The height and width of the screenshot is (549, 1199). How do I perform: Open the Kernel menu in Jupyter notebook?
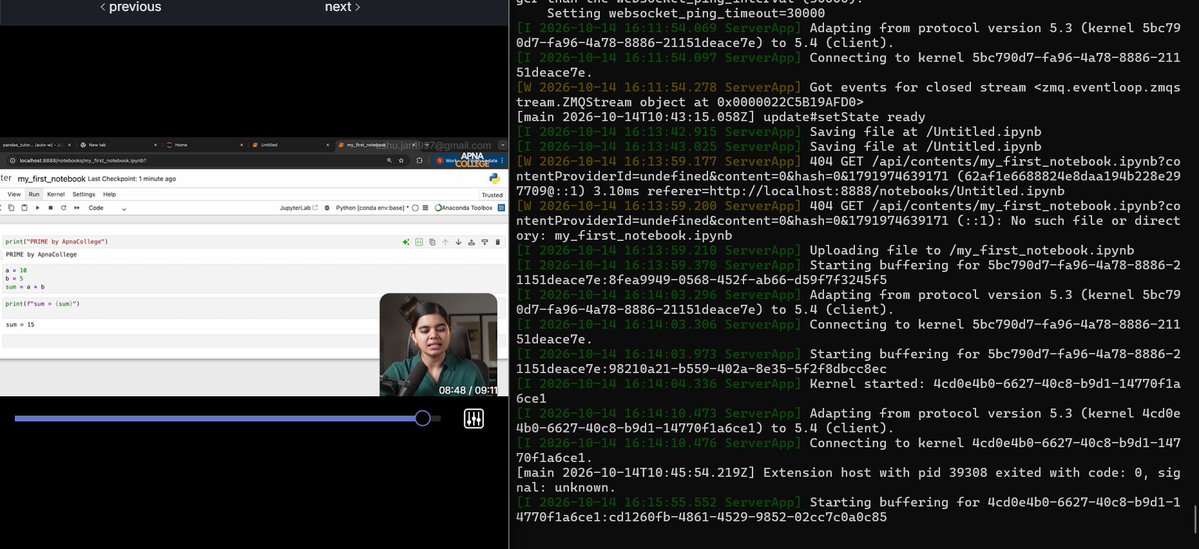click(56, 194)
